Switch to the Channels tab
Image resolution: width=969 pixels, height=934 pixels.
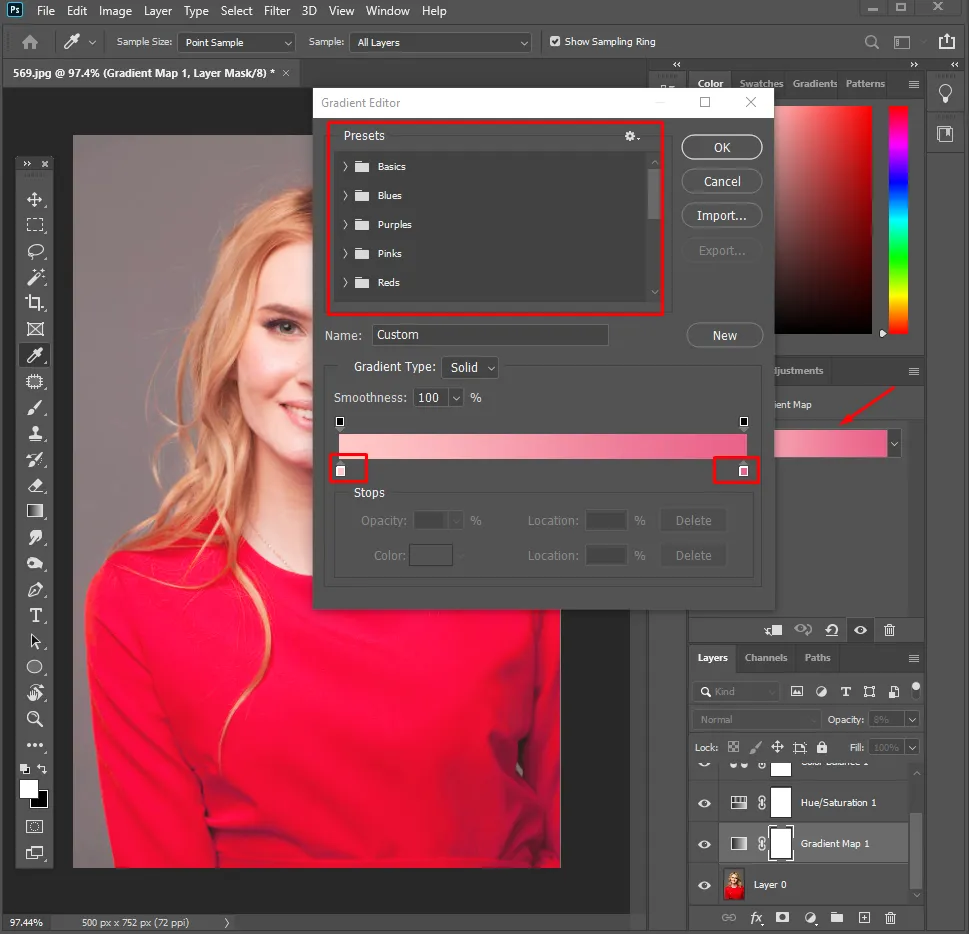point(766,658)
